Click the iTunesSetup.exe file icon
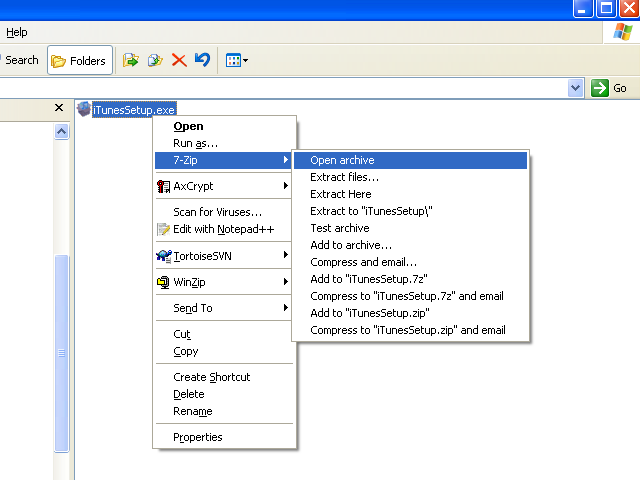This screenshot has height=480, width=640. pyautogui.click(x=83, y=109)
